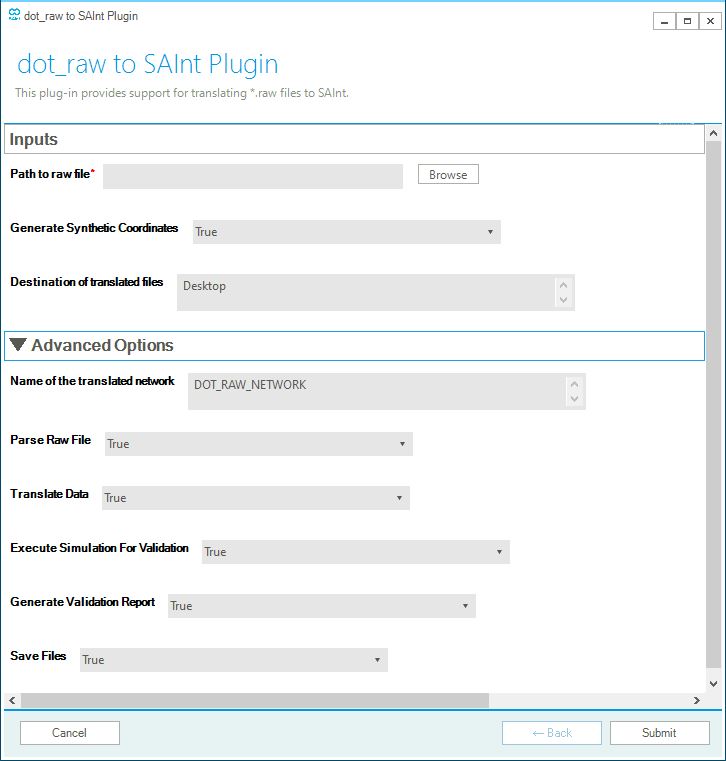726x761 pixels.
Task: Click the translated network name field
Action: coord(377,392)
